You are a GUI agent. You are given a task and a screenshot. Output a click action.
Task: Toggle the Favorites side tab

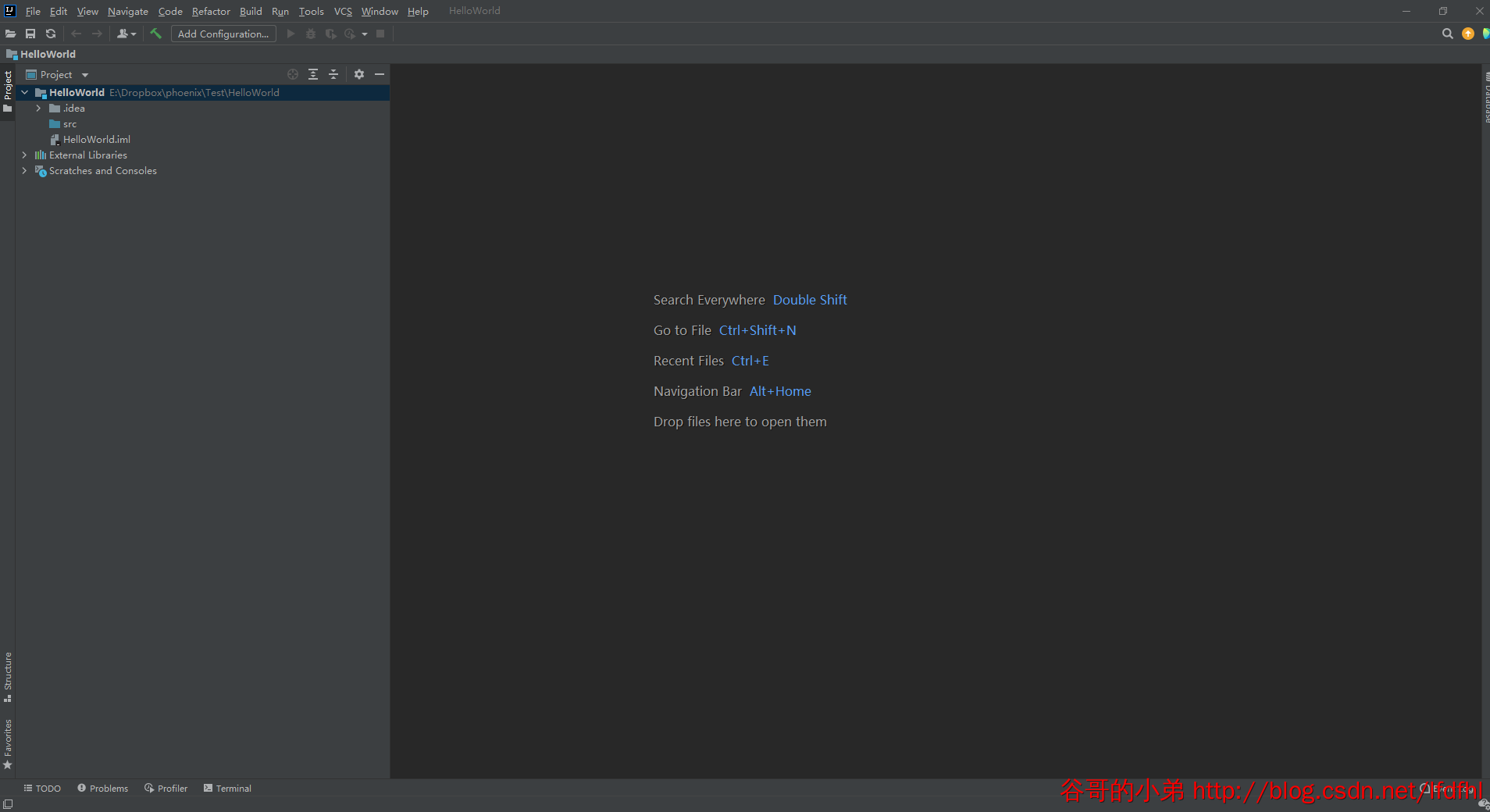pos(8,744)
